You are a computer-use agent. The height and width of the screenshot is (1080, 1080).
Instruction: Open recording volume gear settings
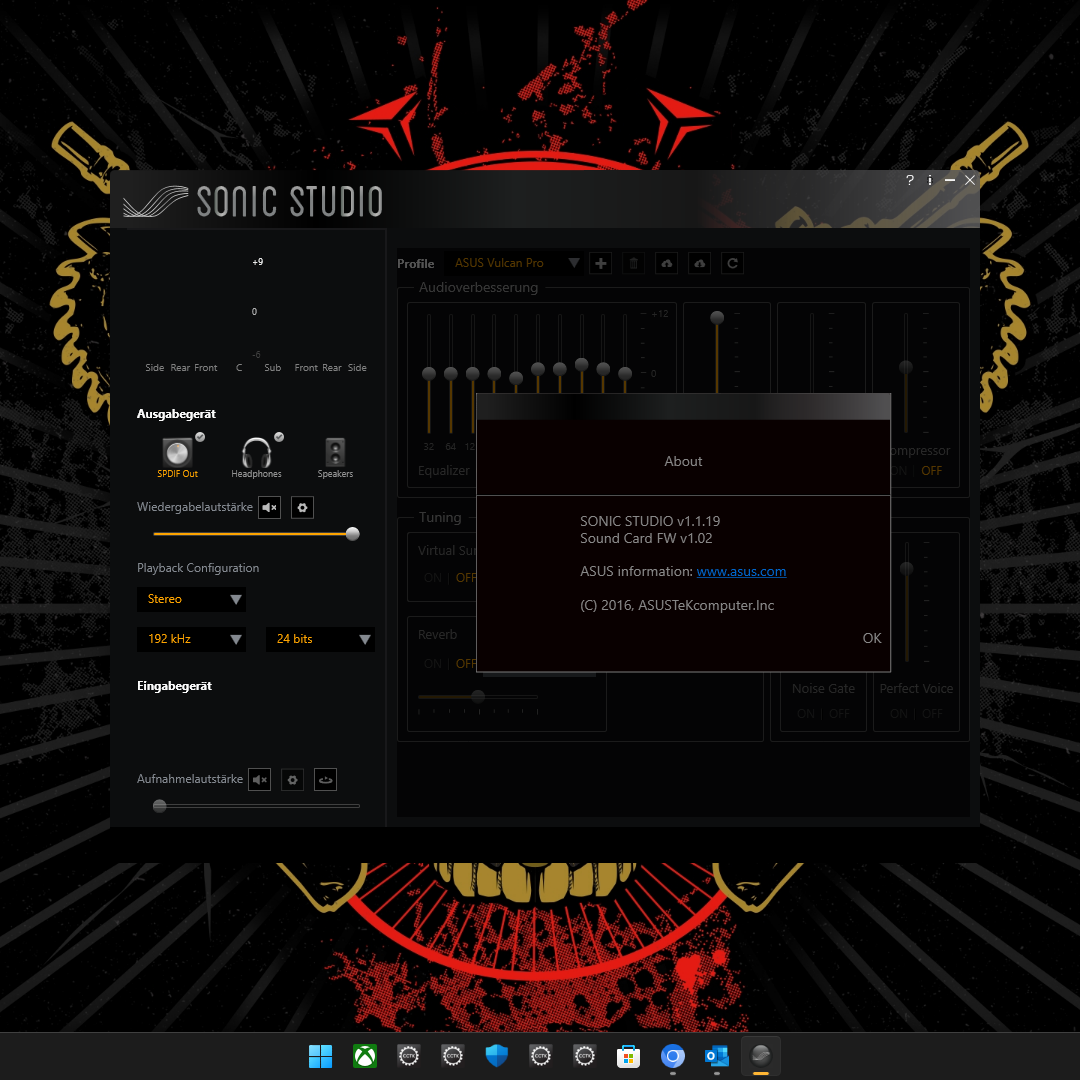click(293, 780)
